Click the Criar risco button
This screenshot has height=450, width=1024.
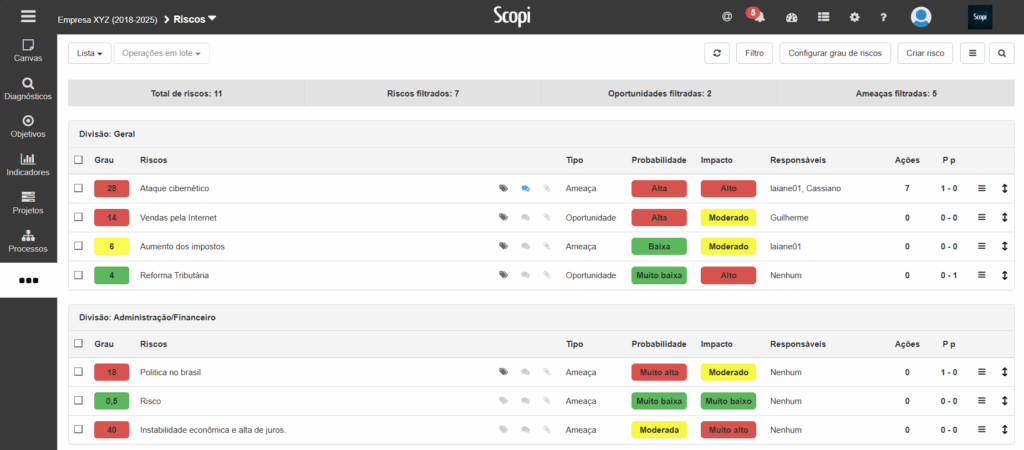(x=925, y=54)
